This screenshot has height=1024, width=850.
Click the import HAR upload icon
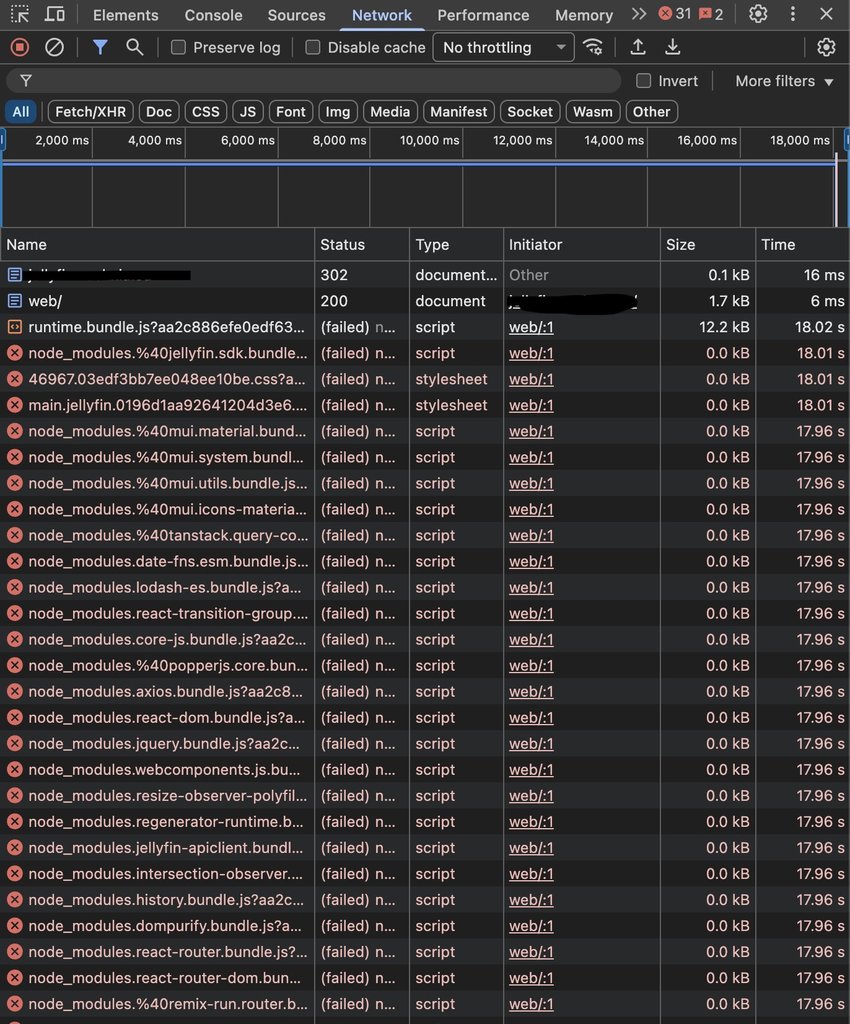click(x=638, y=47)
